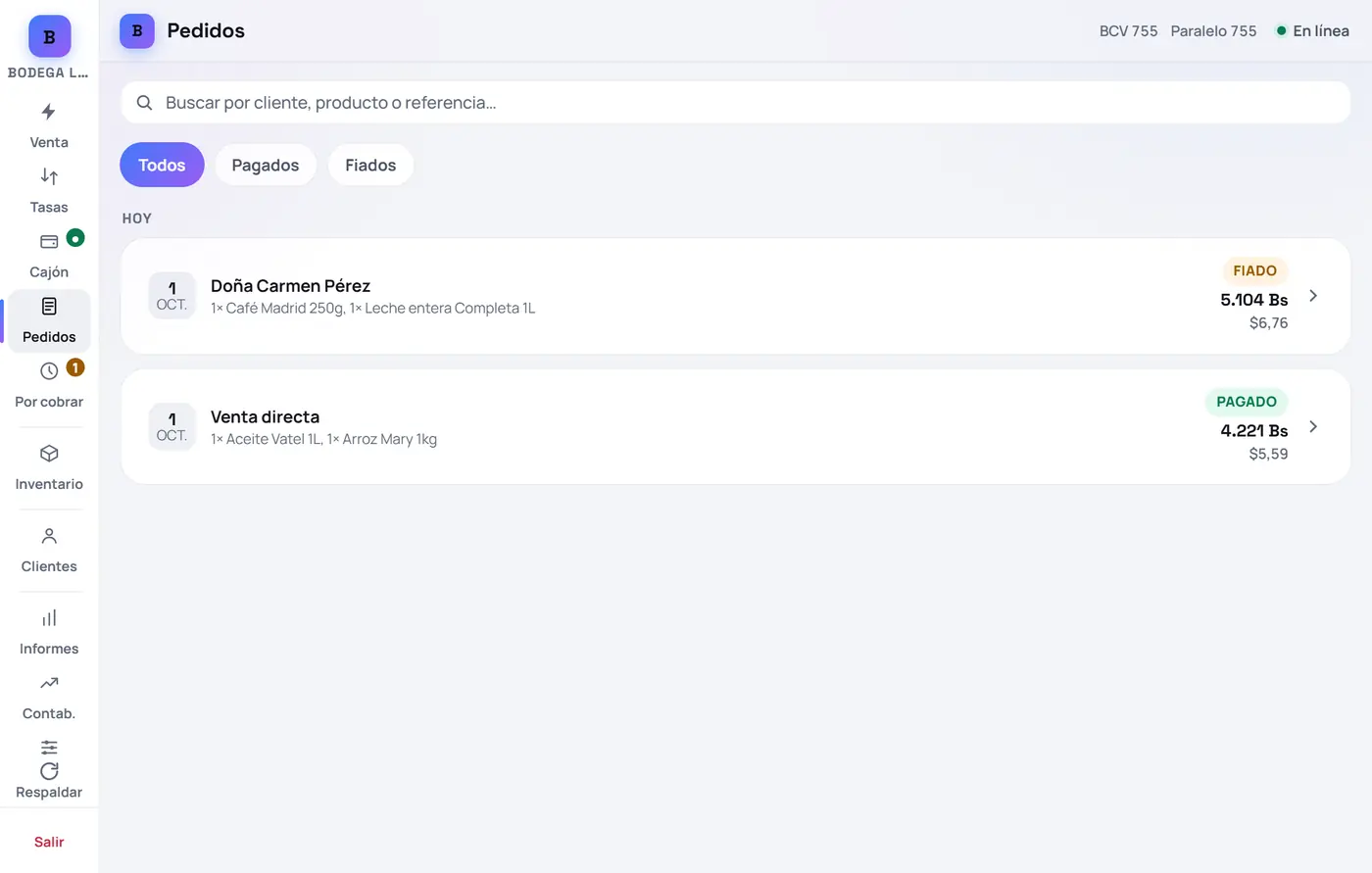1372x873 pixels.
Task: Click the settings sliders icon in sidebar
Action: point(49,747)
